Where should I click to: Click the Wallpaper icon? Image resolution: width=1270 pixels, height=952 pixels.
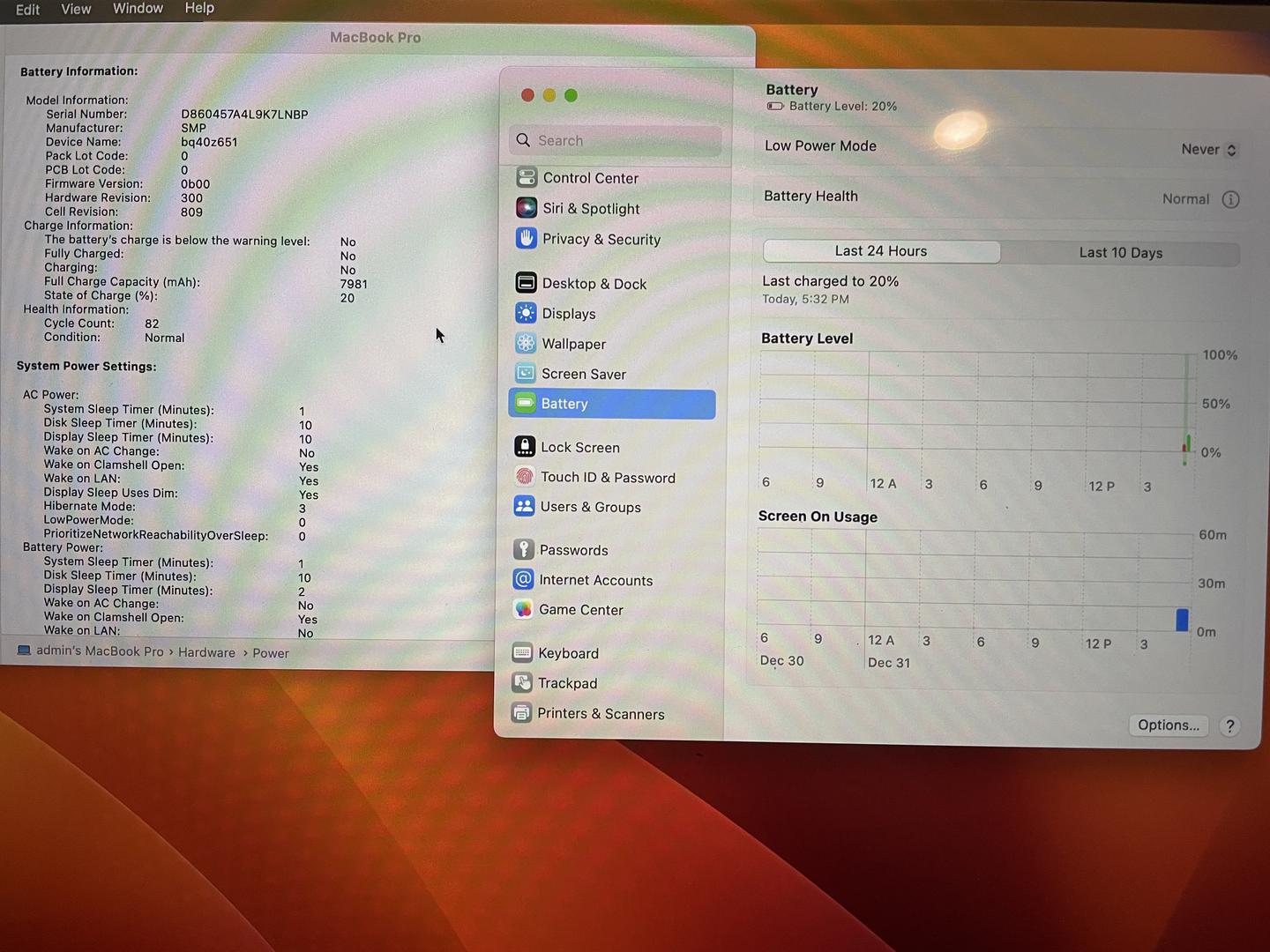click(x=526, y=343)
